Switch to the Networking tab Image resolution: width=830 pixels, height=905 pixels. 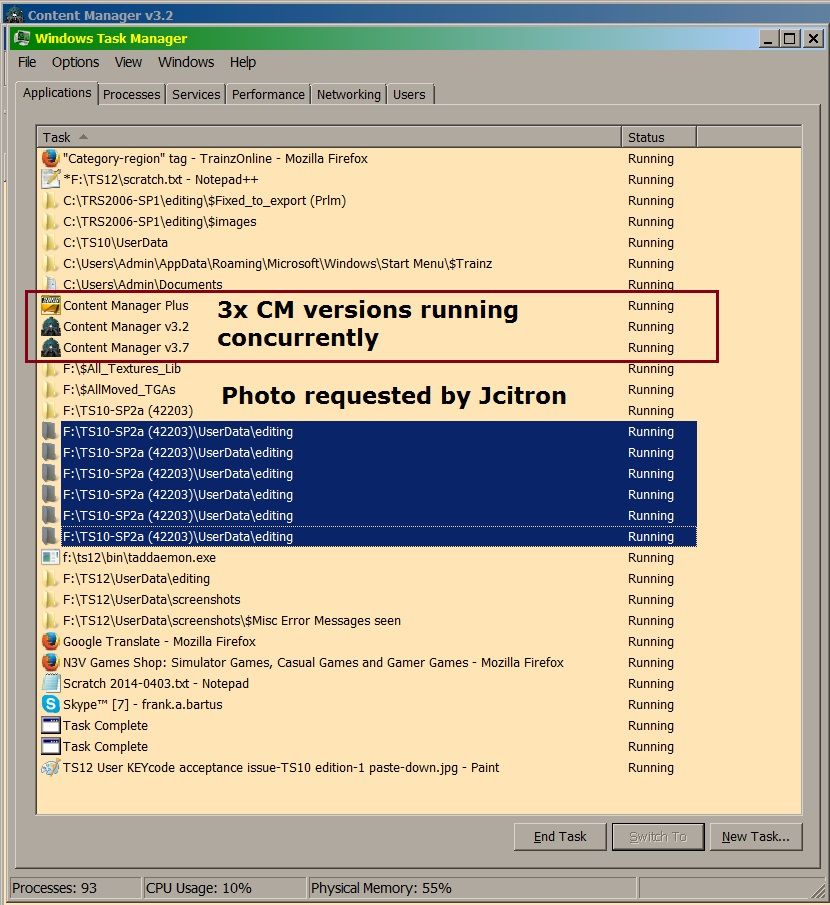point(349,94)
